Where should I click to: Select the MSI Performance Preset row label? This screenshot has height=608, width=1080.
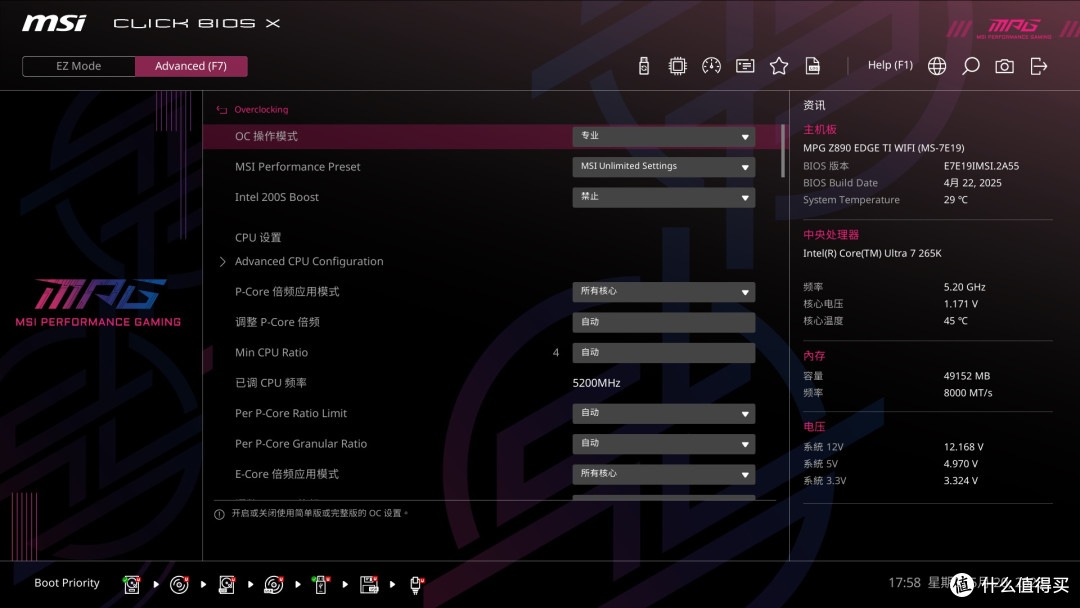[298, 167]
